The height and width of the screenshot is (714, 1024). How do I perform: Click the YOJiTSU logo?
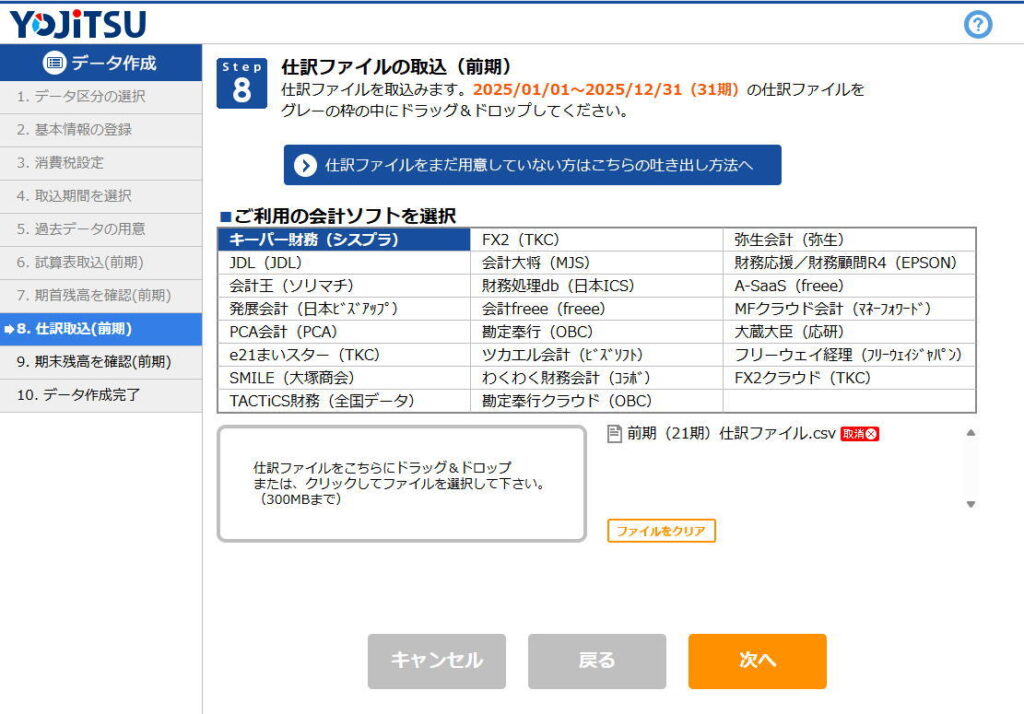78,23
